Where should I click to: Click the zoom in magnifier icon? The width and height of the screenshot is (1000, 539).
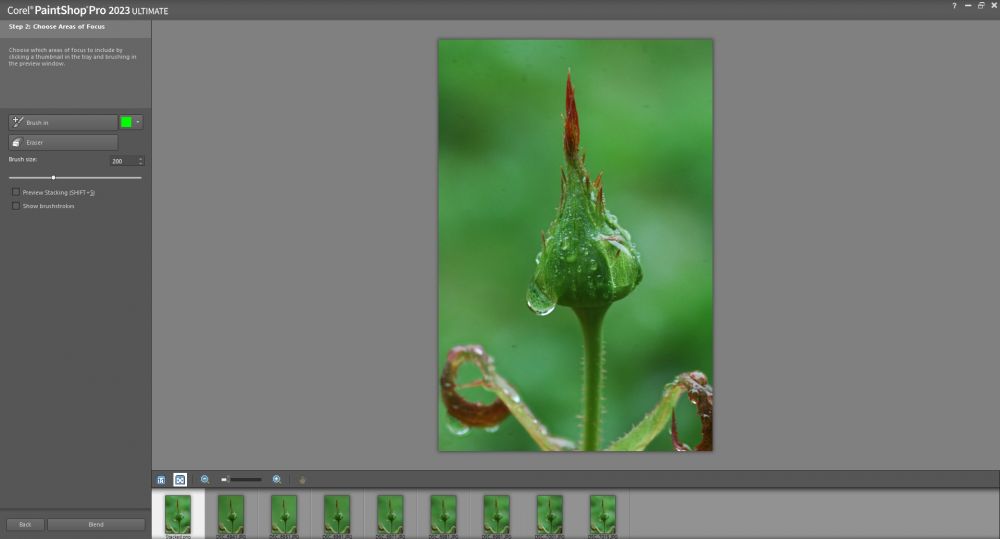tap(277, 480)
